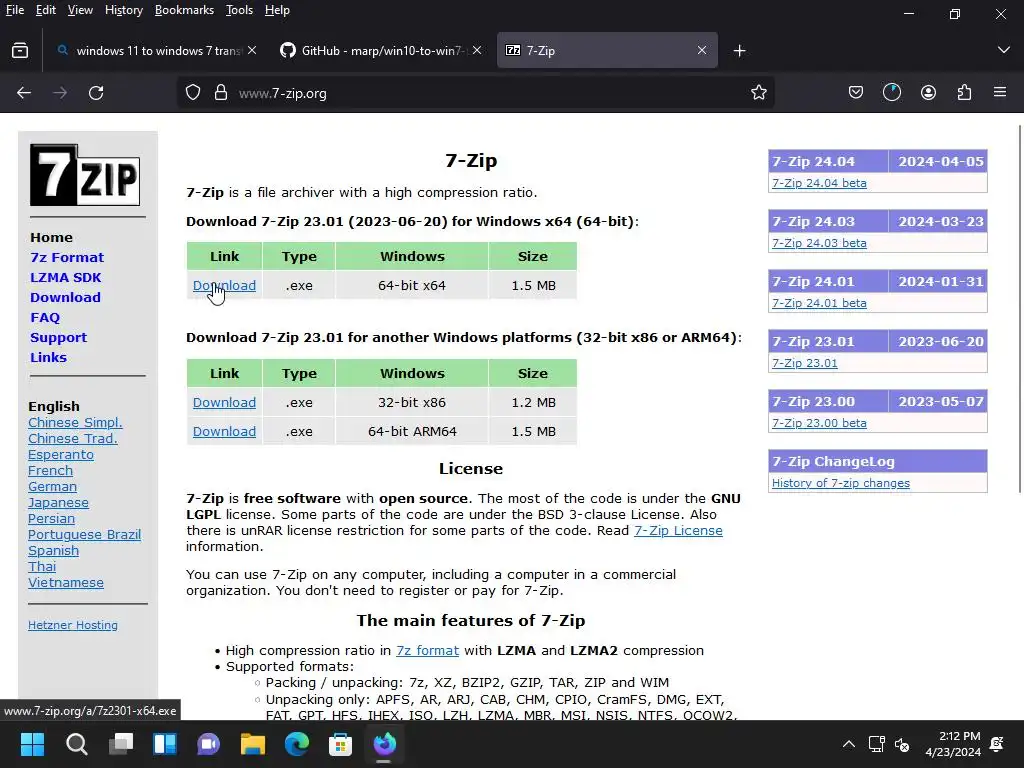The image size is (1024, 768).
Task: Open the Support sidebar link
Action: coord(58,338)
